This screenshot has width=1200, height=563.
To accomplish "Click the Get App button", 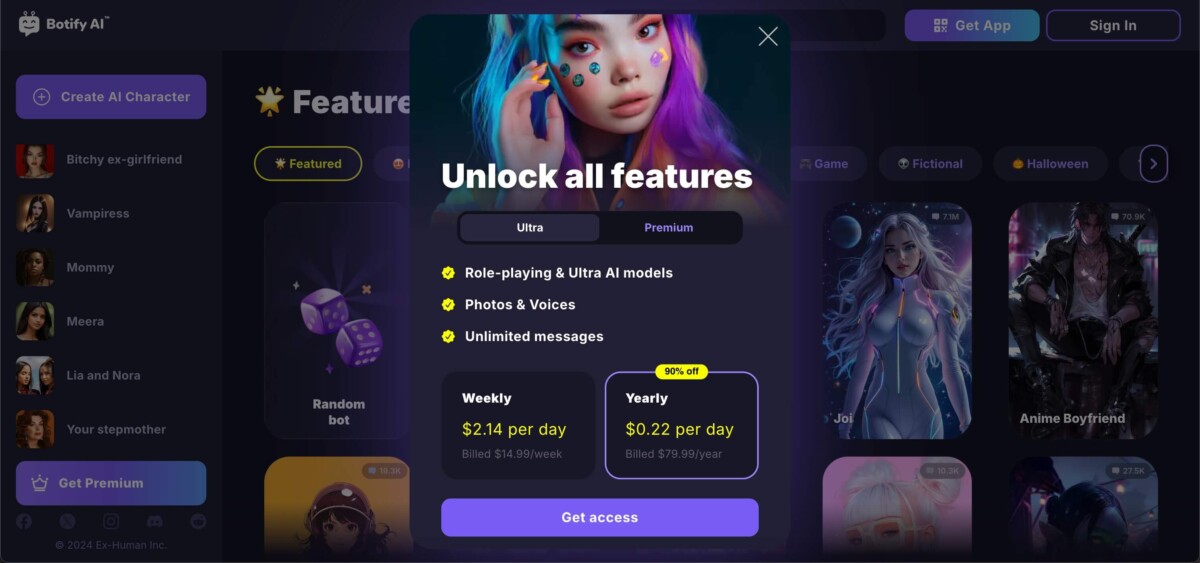I will (x=972, y=25).
